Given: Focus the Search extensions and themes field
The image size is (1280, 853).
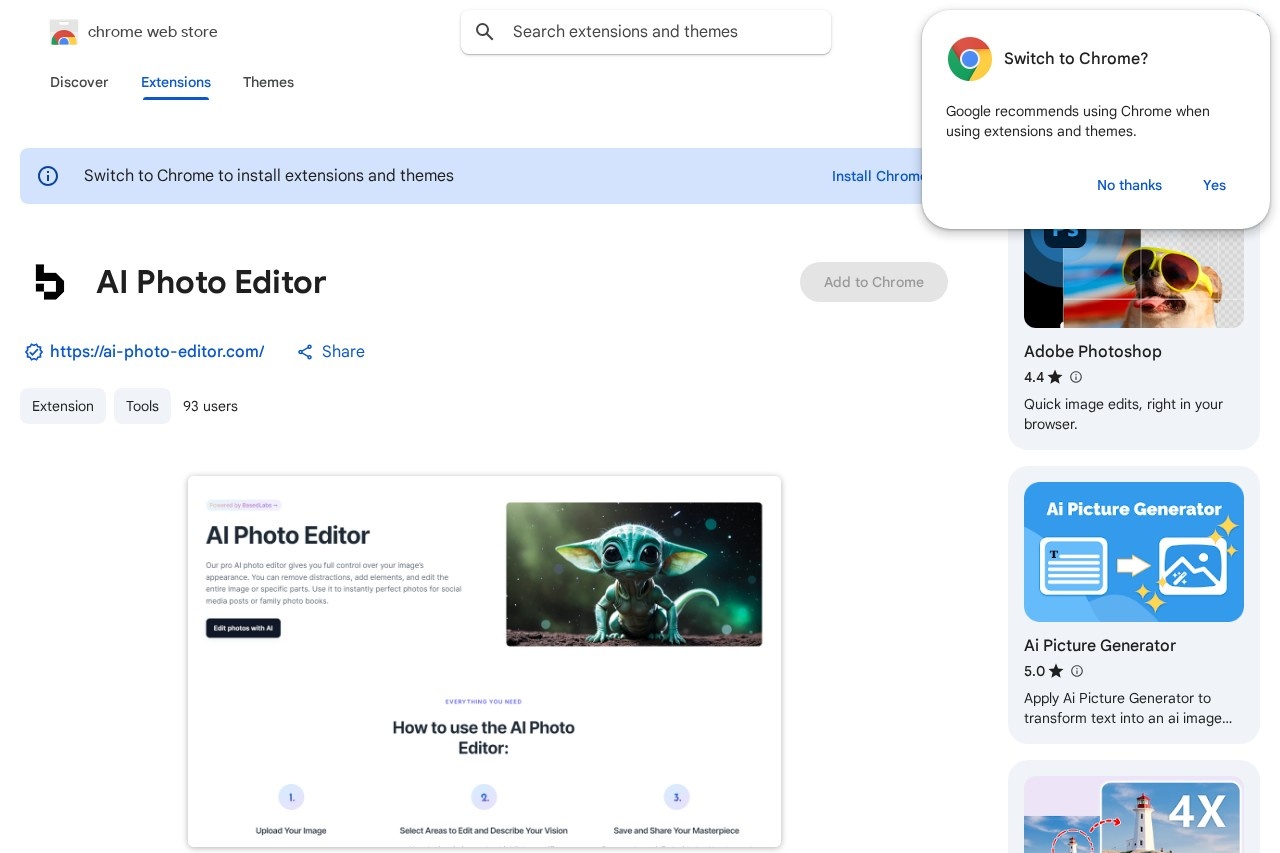Looking at the screenshot, I should 660,32.
